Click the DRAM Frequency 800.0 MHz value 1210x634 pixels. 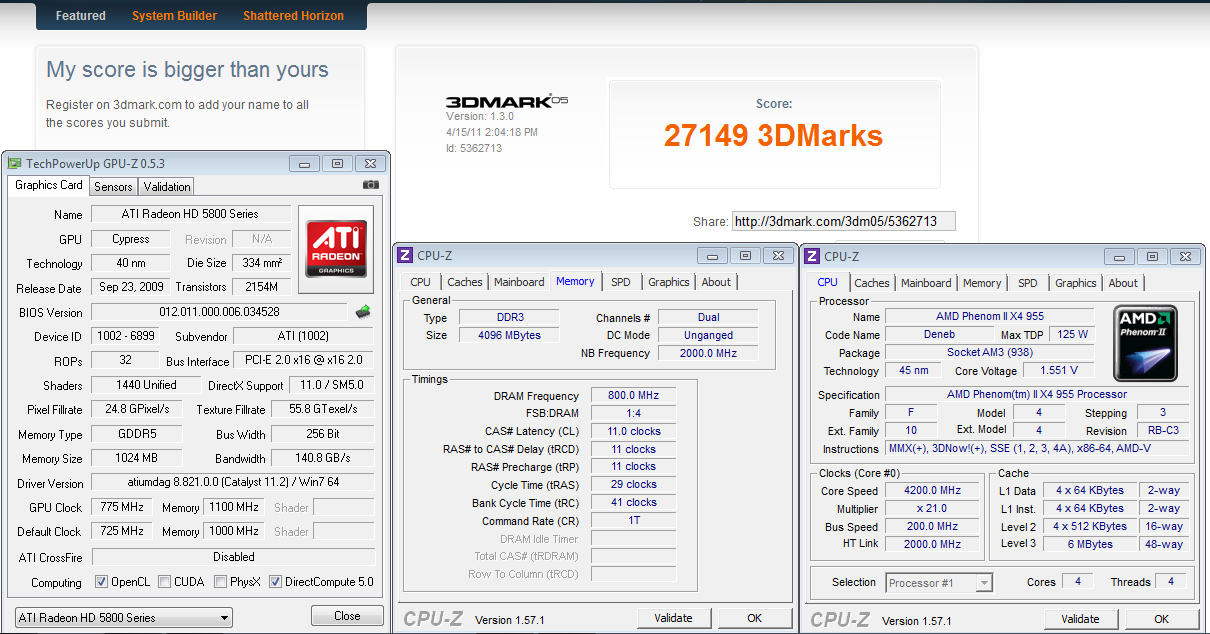[x=634, y=396]
